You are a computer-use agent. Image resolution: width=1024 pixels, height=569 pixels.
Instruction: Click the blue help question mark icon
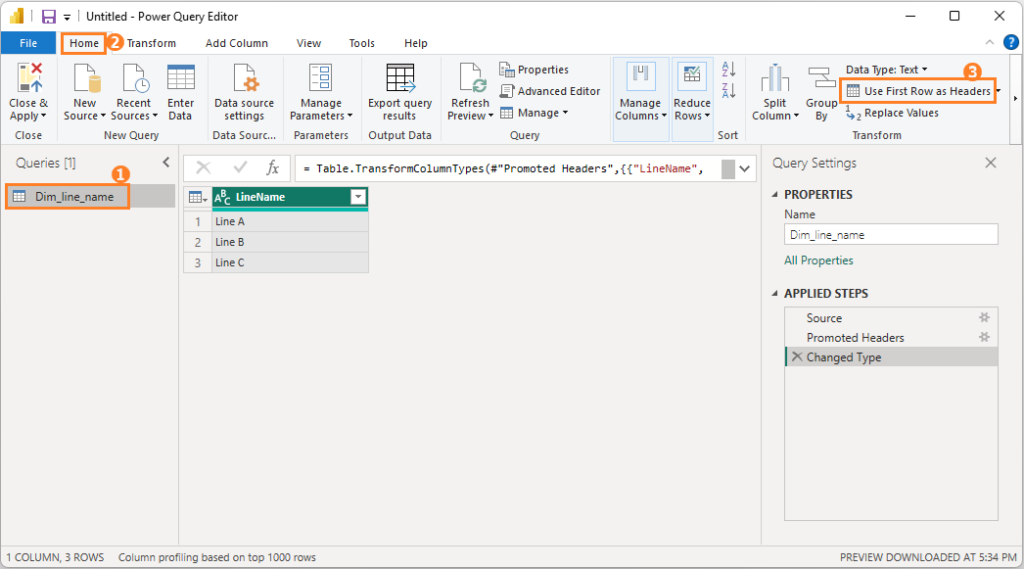[1010, 42]
